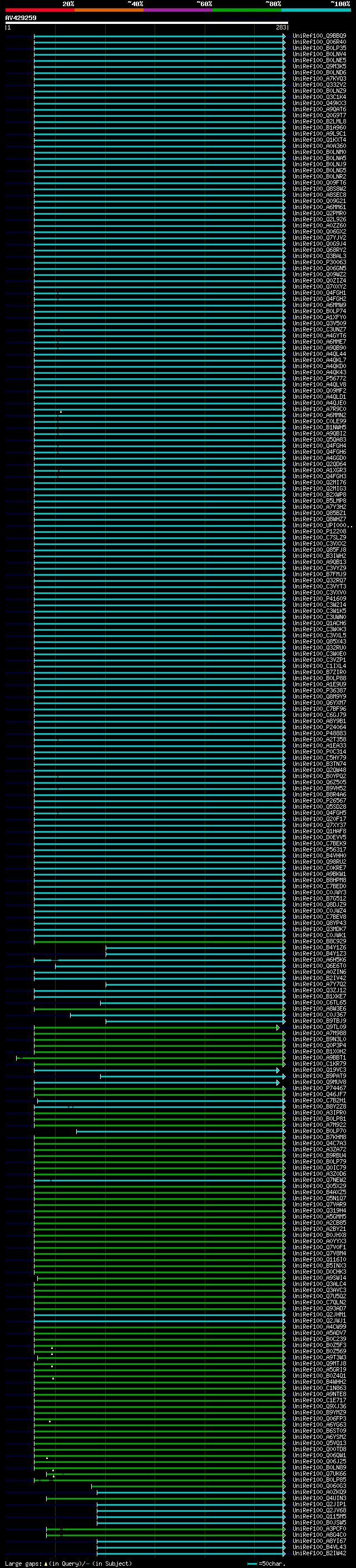This screenshot has height=1568, width=356.
Task: Select hit label UniRef100_Q49KX3
Action: (319, 103)
